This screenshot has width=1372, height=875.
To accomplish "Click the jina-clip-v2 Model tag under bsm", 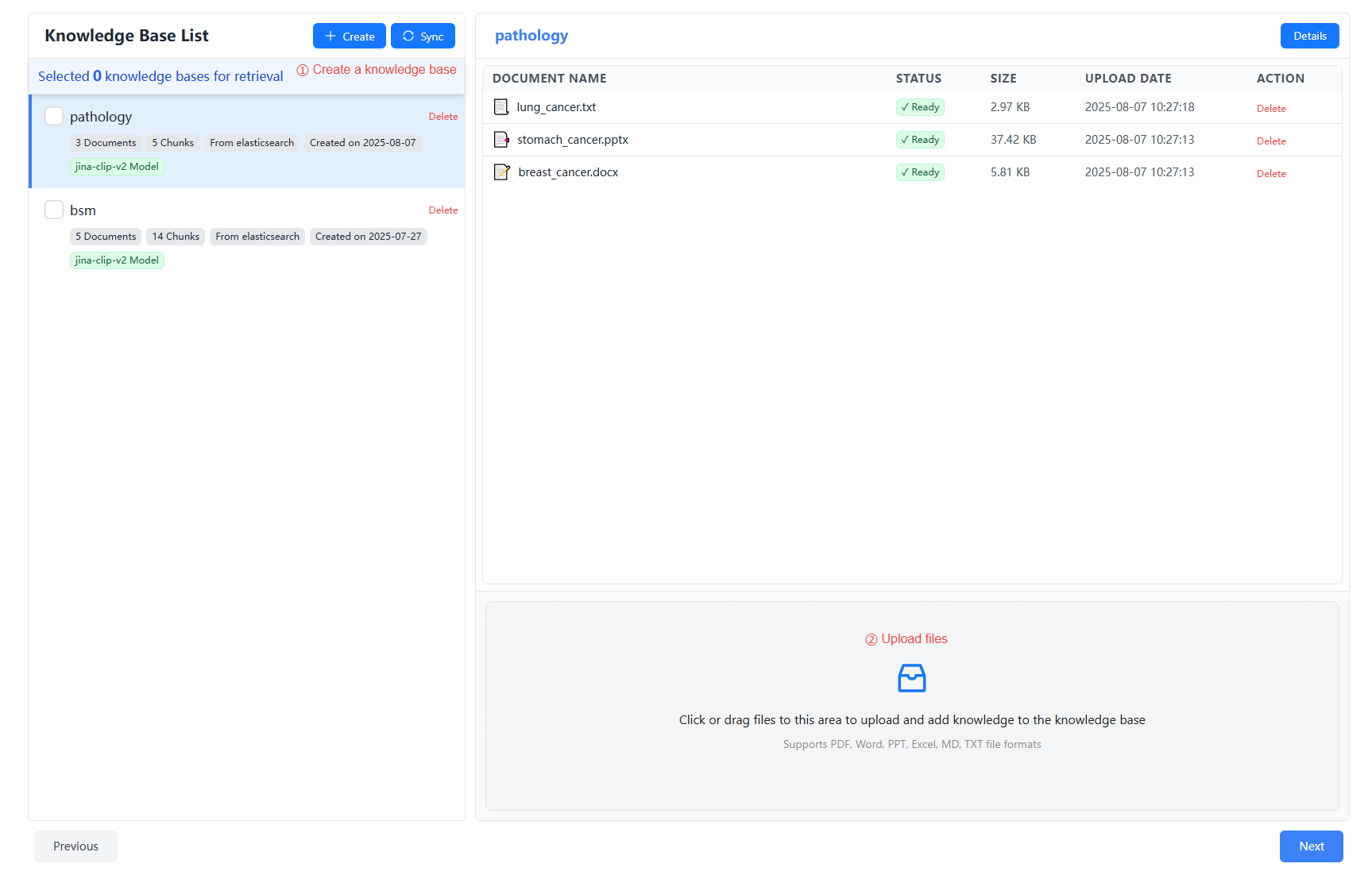I will coord(117,260).
